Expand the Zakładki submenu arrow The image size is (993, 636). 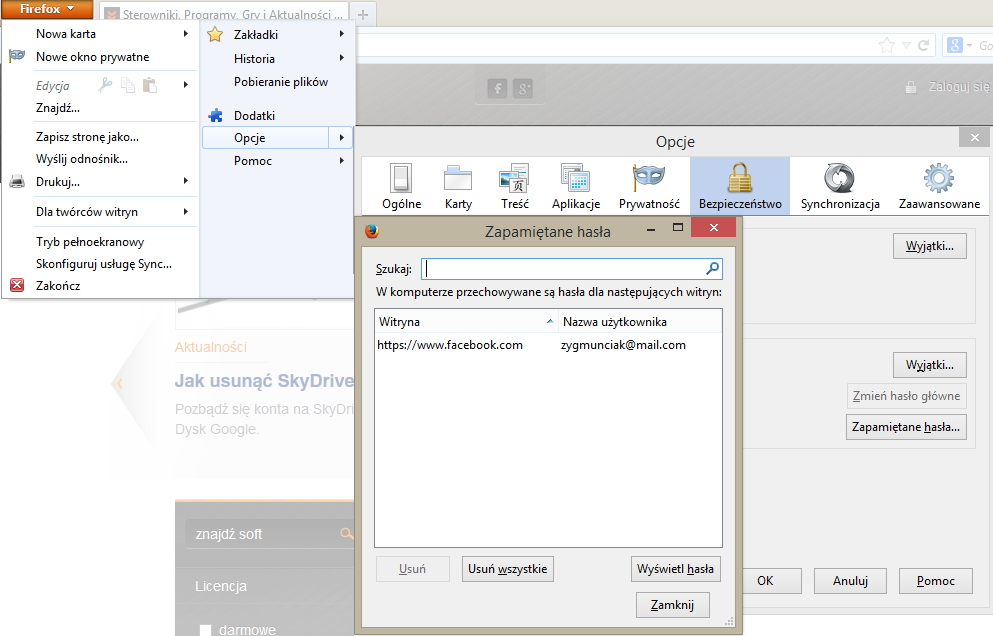[342, 34]
